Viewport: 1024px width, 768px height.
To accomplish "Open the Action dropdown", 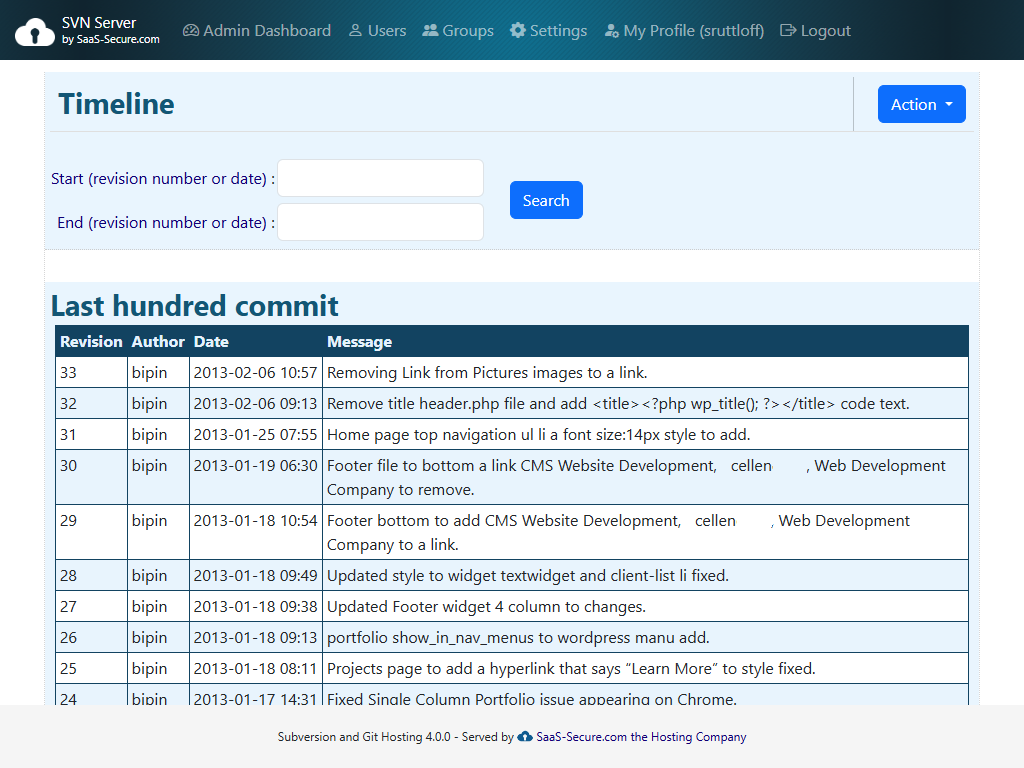I will coord(921,103).
